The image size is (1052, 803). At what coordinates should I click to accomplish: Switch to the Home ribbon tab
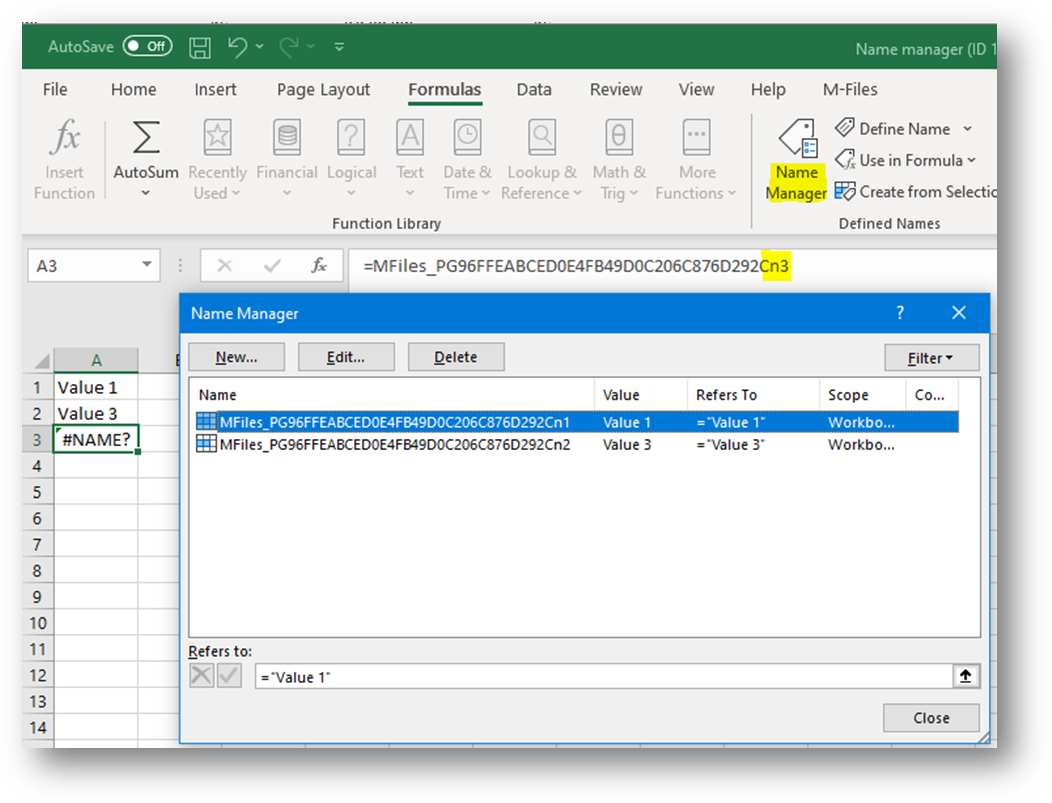pyautogui.click(x=134, y=89)
